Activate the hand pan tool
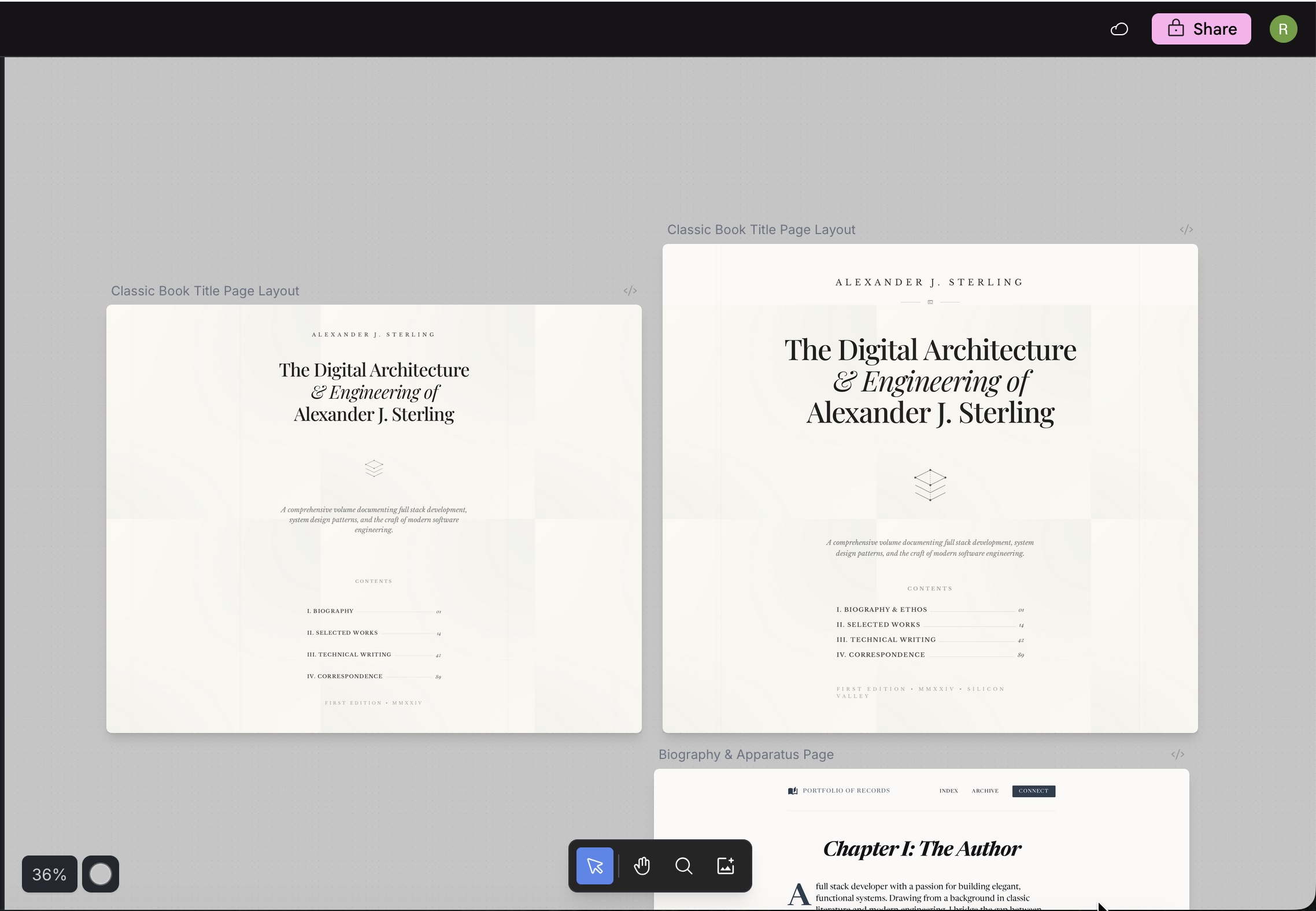1316x911 pixels. tap(642, 866)
